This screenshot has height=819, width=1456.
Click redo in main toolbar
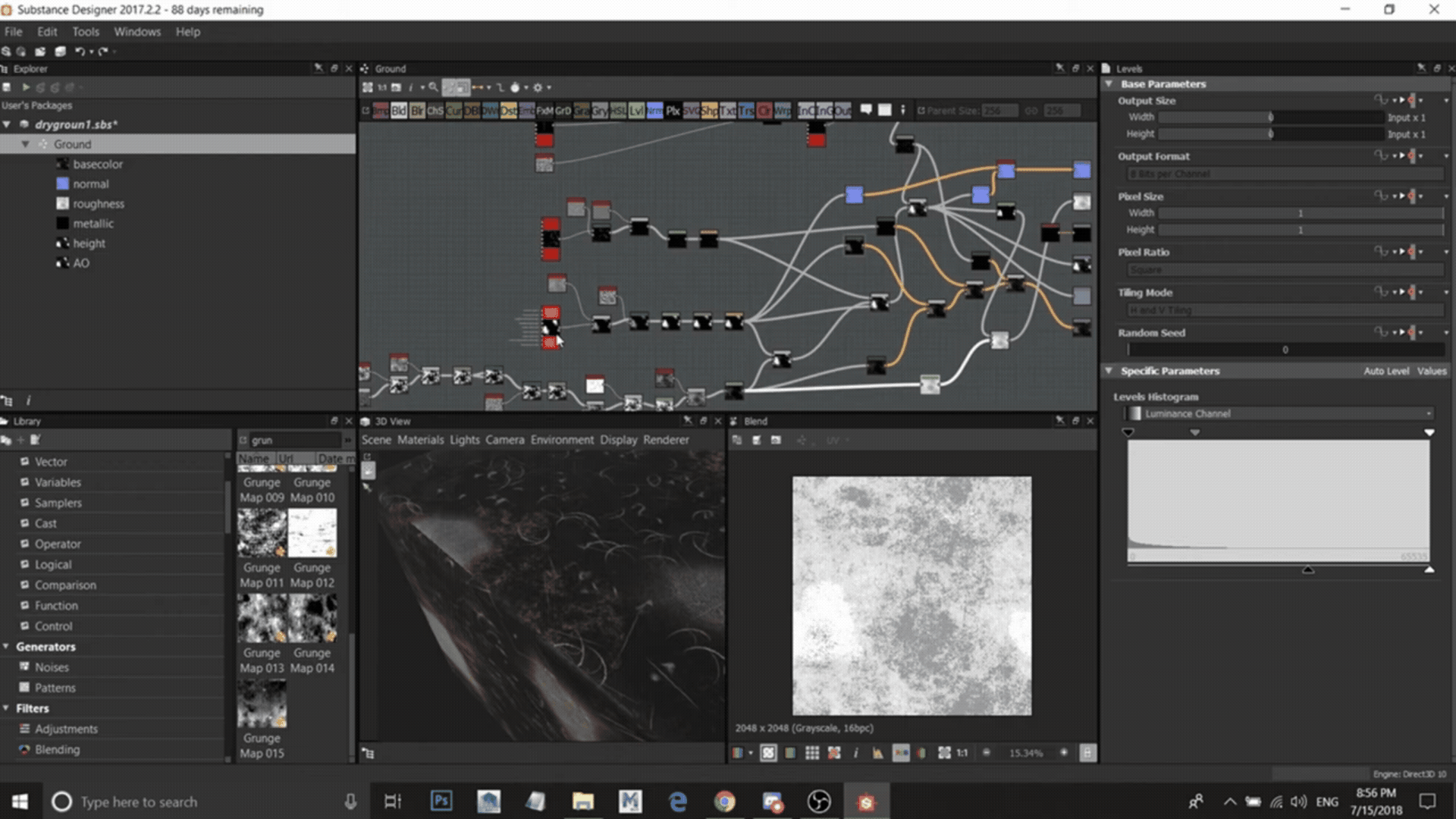(103, 52)
